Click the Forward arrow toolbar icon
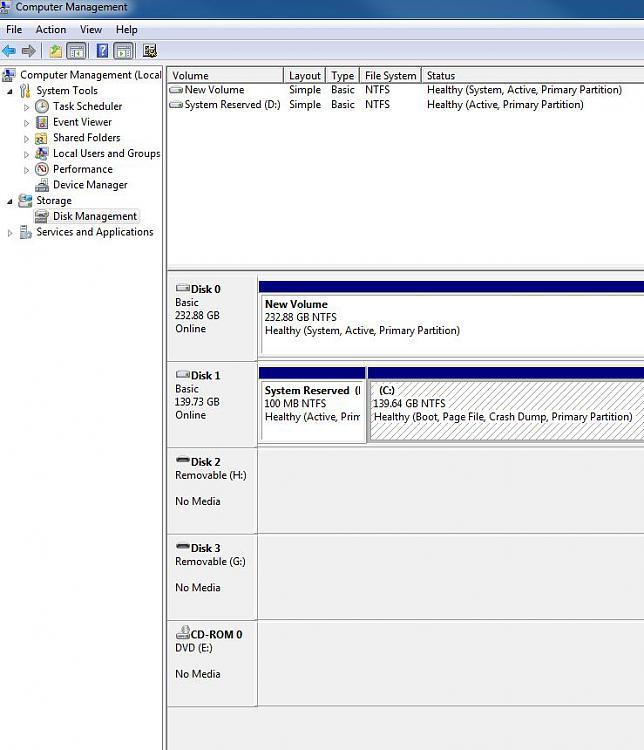 pyautogui.click(x=29, y=51)
